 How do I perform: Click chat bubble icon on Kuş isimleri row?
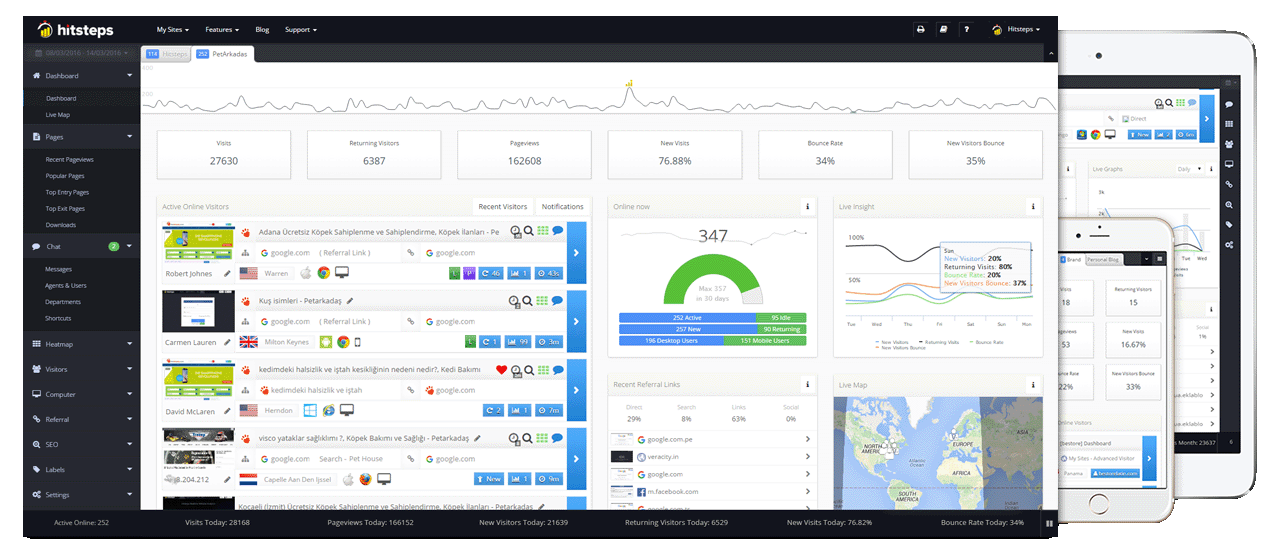(x=557, y=300)
